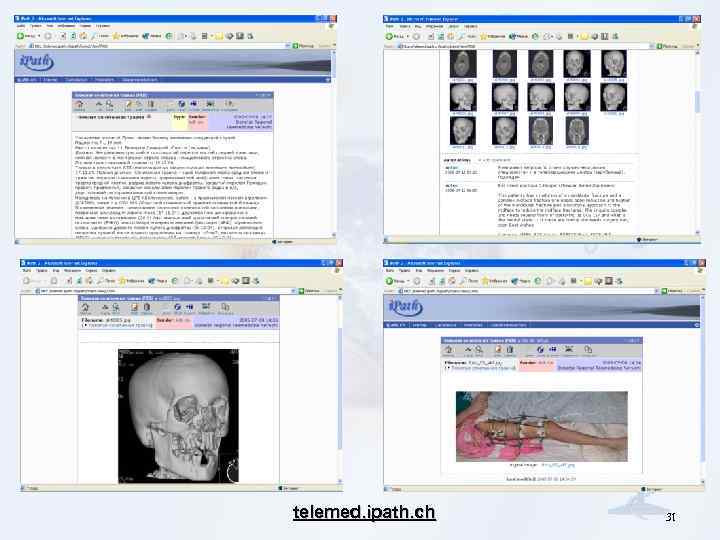Open History in the leg-photo browser window
The image size is (720, 540).
(538, 281)
